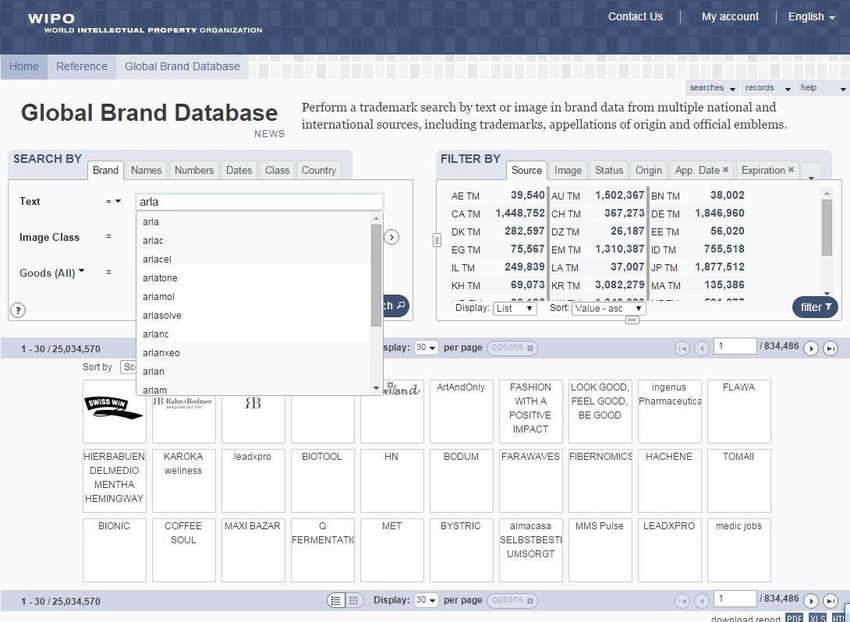This screenshot has height=622, width=850.
Task: Apply filters with the filter button
Action: pos(815,307)
